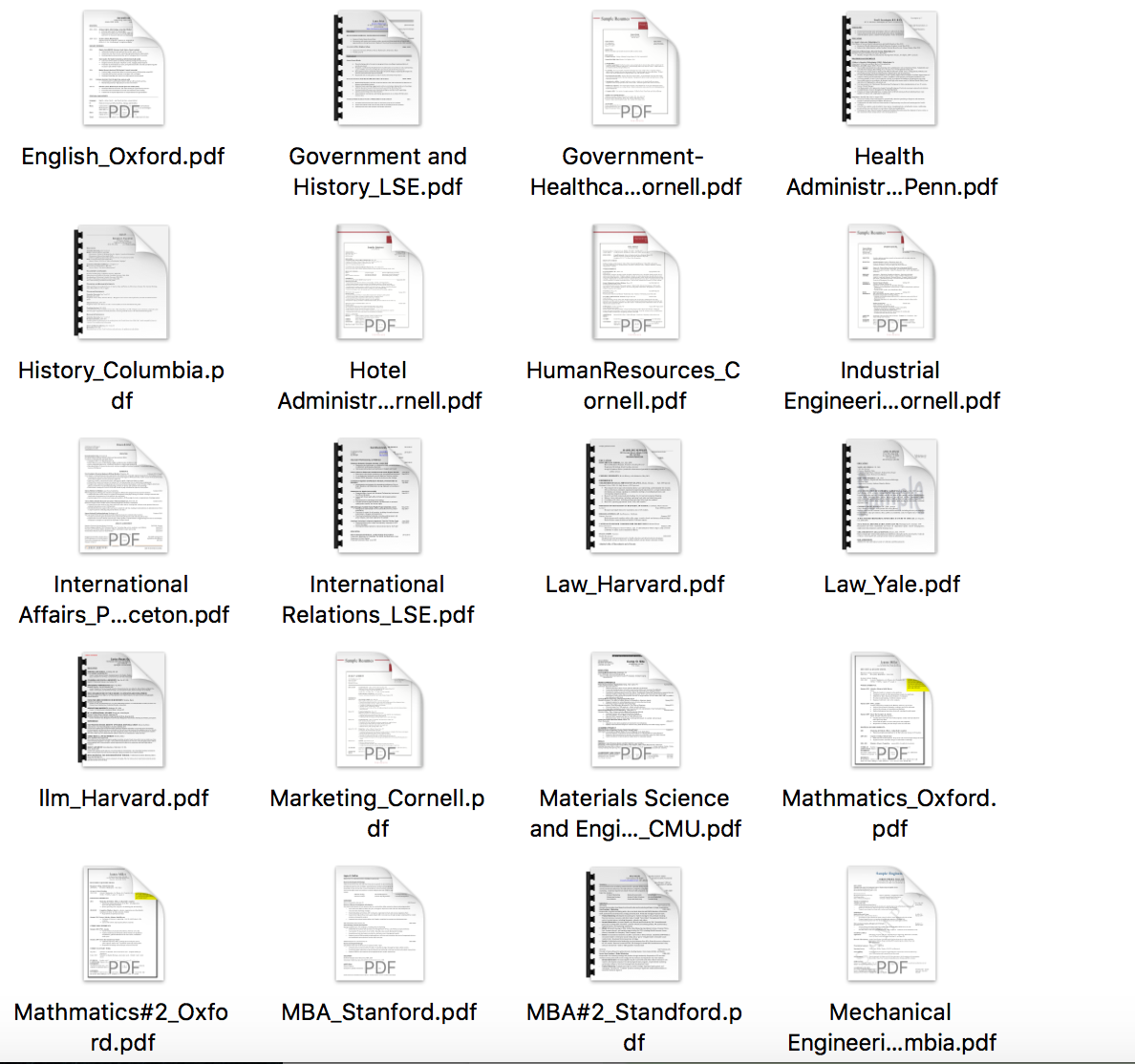
Task: Click the Government and History_LSE.pdf icon
Action: click(x=377, y=68)
